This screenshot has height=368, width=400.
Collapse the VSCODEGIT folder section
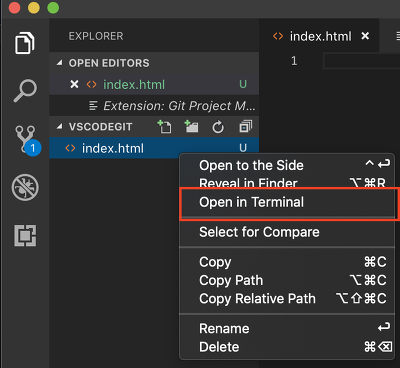(x=60, y=127)
